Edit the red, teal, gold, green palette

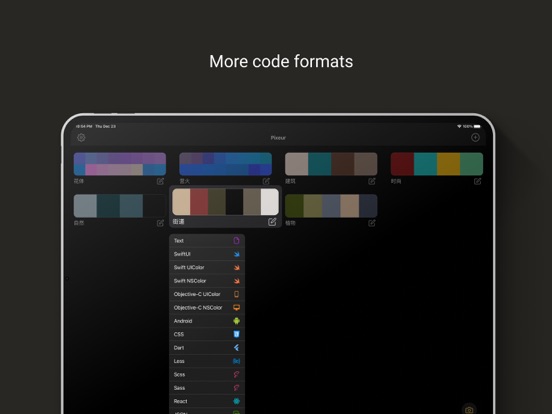(477, 181)
